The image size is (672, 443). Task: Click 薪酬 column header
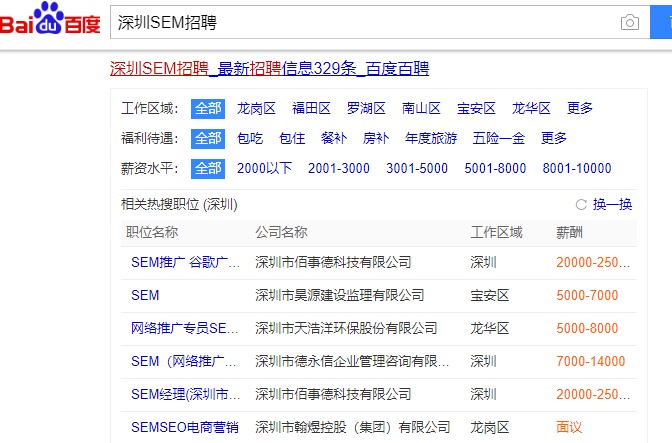569,233
